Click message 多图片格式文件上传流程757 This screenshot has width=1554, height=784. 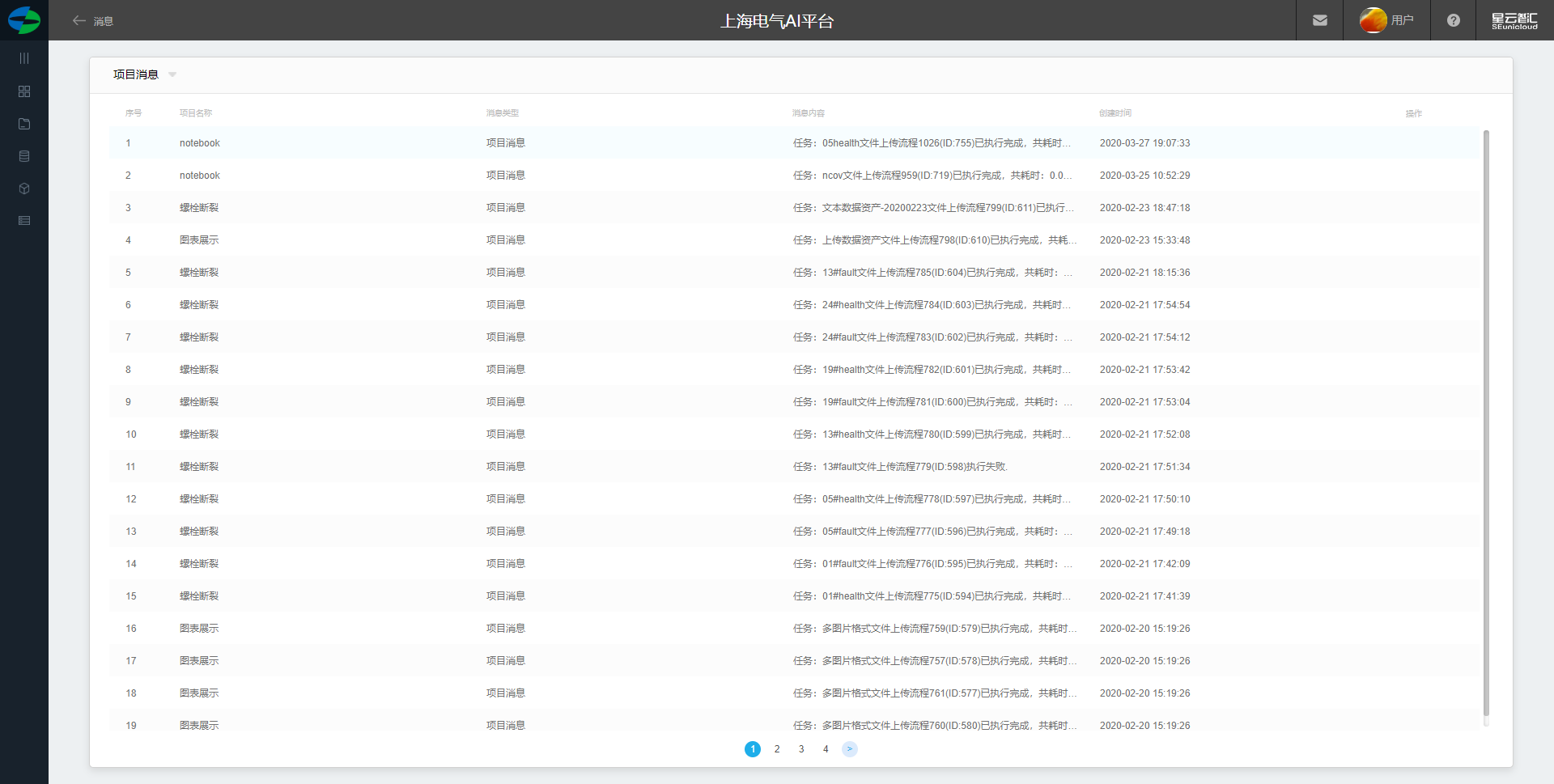935,661
